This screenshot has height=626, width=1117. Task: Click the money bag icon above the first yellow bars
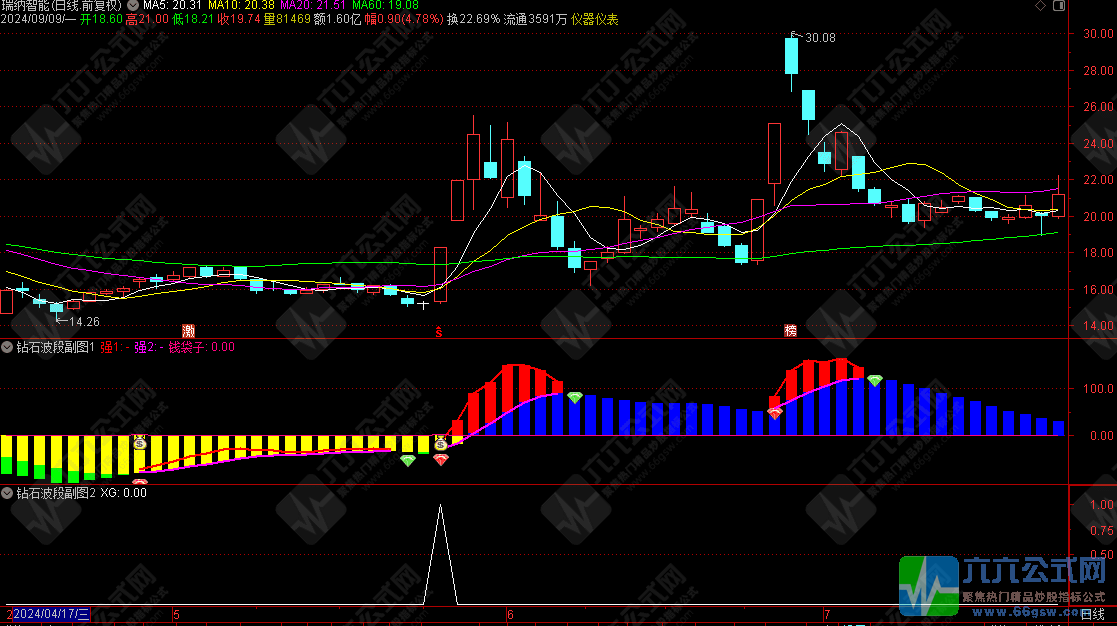tap(140, 441)
